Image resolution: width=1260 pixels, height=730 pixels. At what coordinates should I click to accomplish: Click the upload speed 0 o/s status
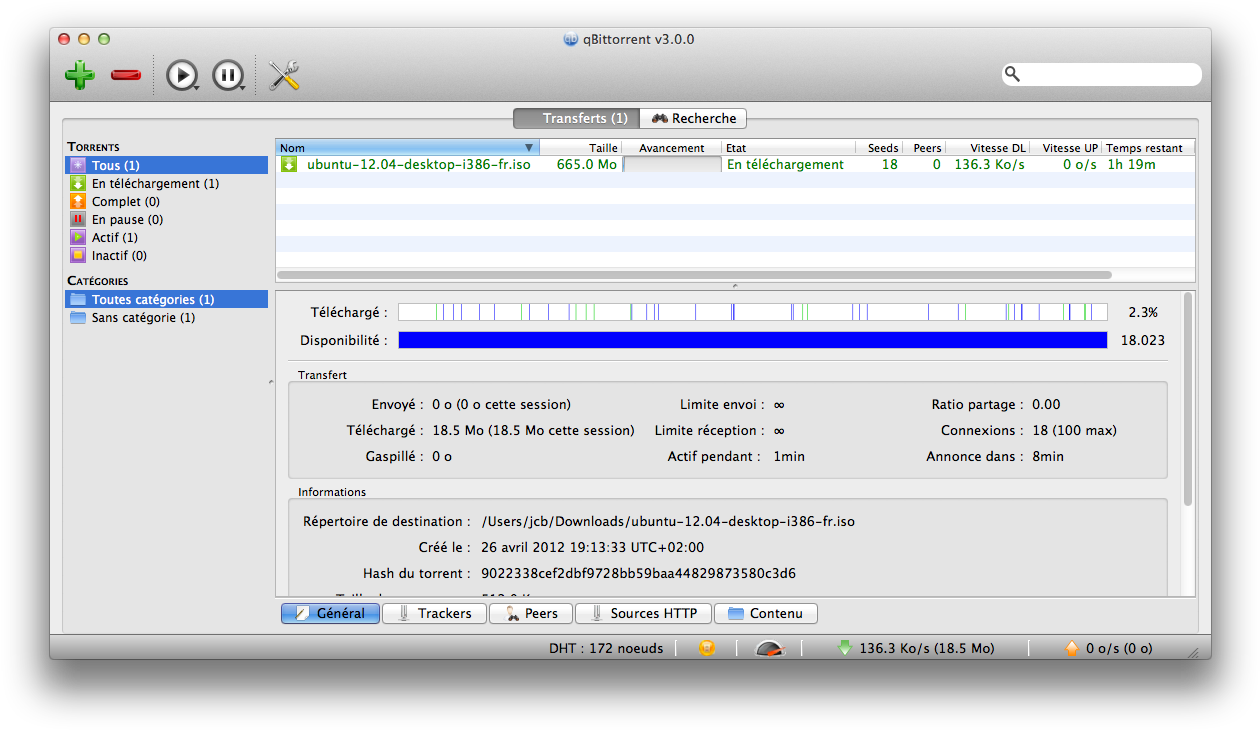[x=1119, y=648]
